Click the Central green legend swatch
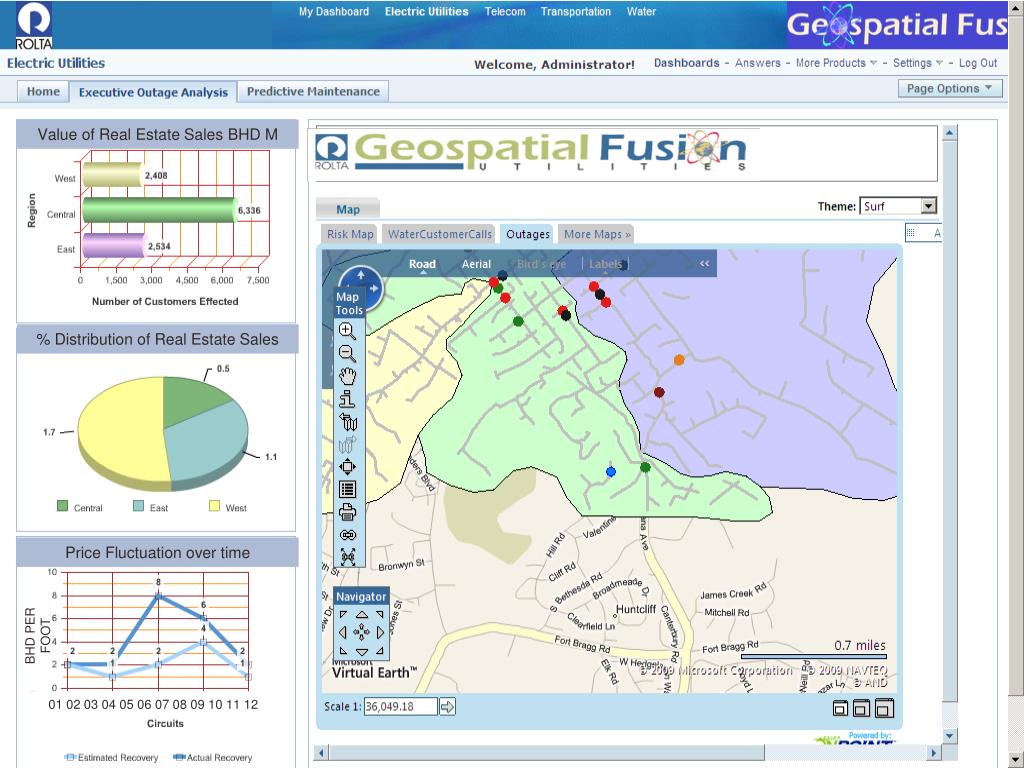 [x=63, y=505]
